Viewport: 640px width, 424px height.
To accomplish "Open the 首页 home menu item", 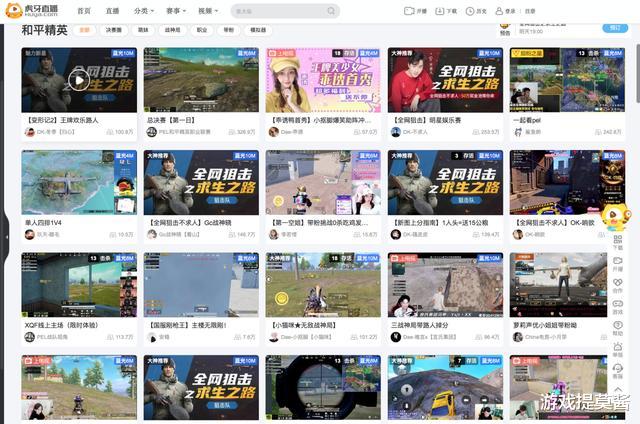I will (x=84, y=11).
